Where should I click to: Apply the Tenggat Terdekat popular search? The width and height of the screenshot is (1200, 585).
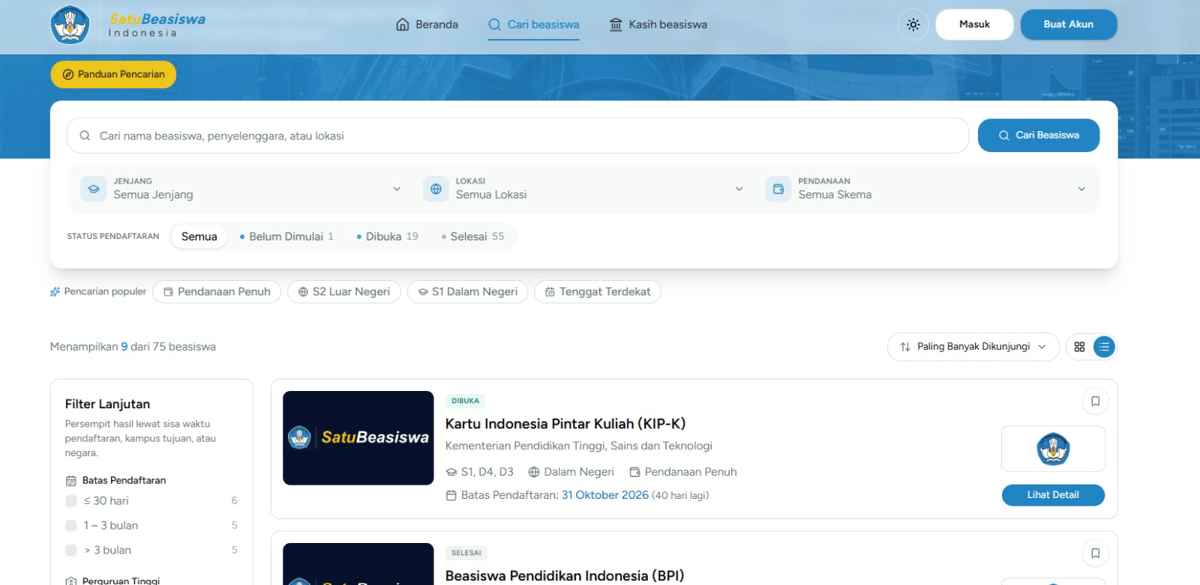[597, 292]
